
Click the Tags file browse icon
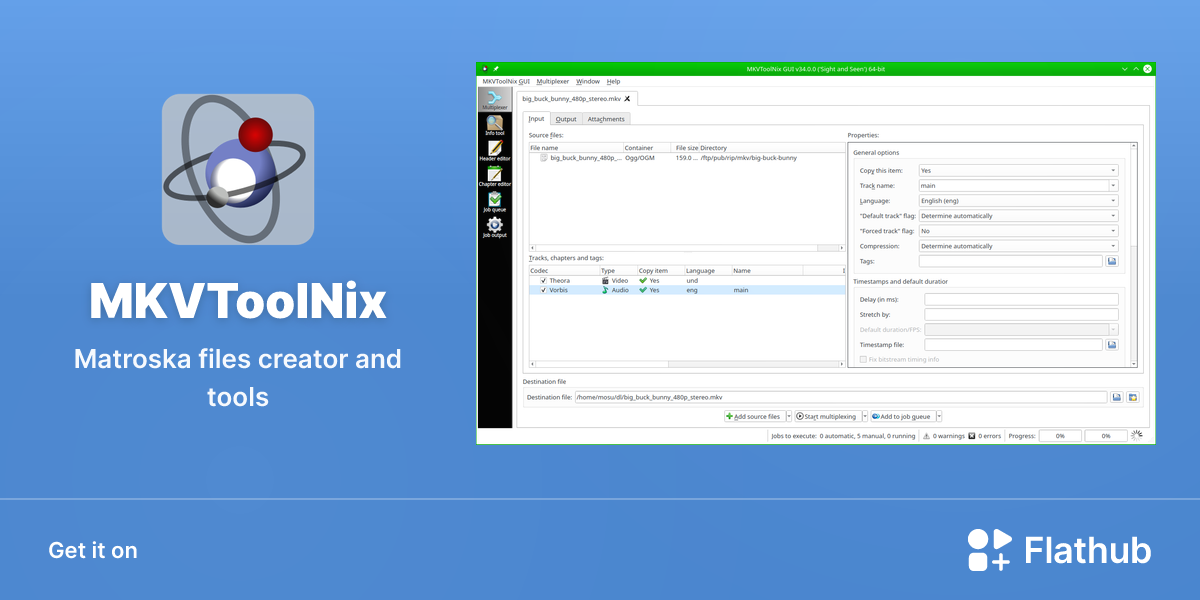click(x=1111, y=261)
